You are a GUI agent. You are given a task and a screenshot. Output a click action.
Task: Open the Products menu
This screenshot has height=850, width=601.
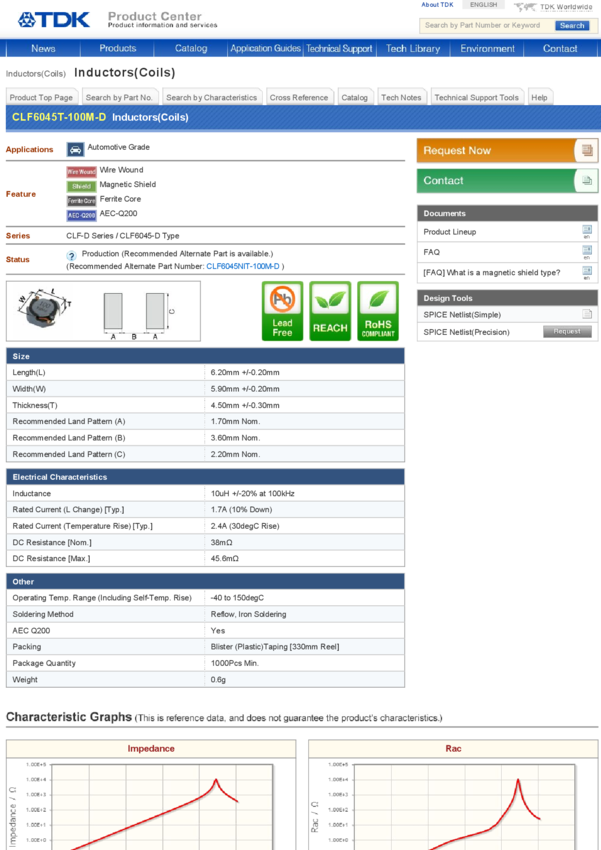118,48
